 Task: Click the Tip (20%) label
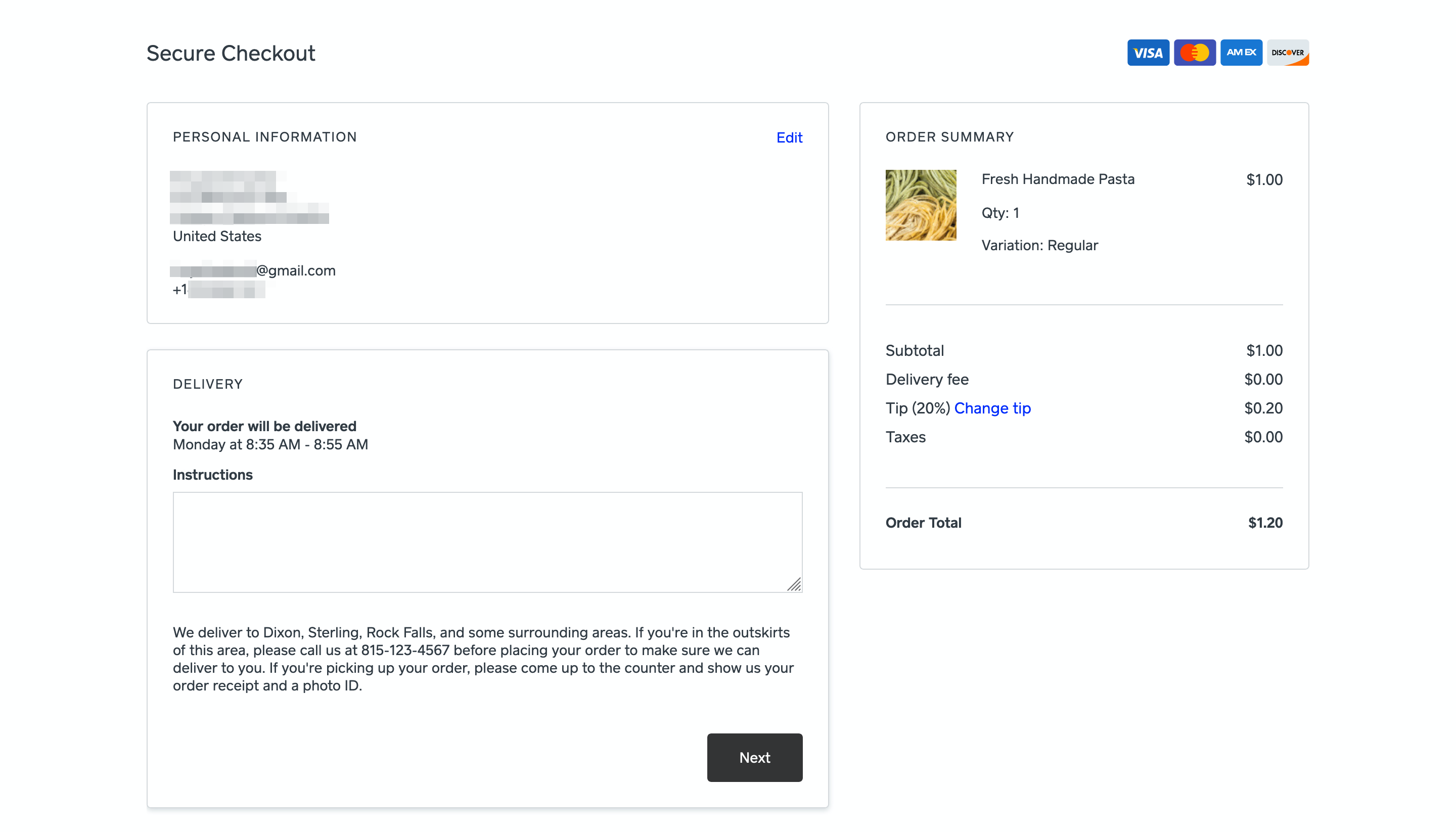[917, 408]
